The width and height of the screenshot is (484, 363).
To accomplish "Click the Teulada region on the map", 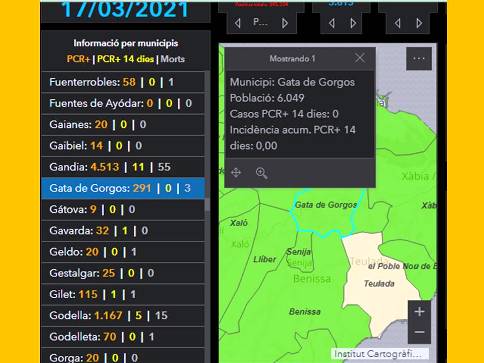I will pyautogui.click(x=379, y=284).
